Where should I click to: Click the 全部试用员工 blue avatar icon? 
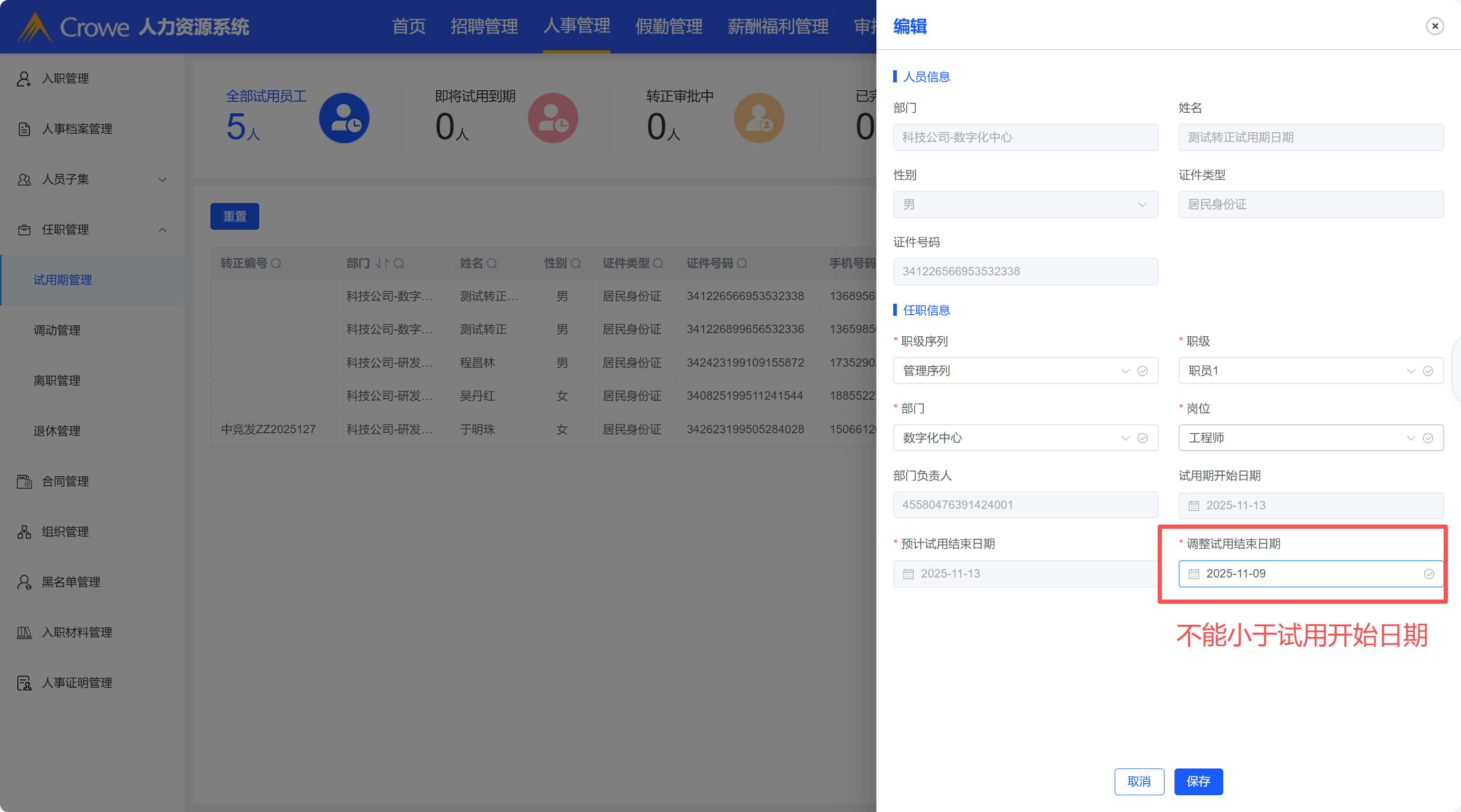(344, 118)
